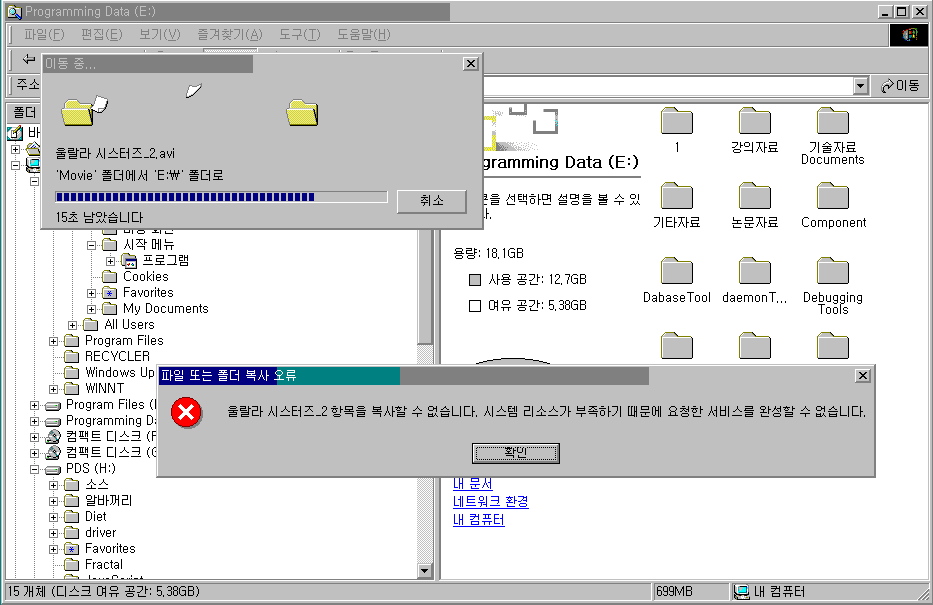Follow the 내 문서 link
933x605 pixels.
point(472,484)
